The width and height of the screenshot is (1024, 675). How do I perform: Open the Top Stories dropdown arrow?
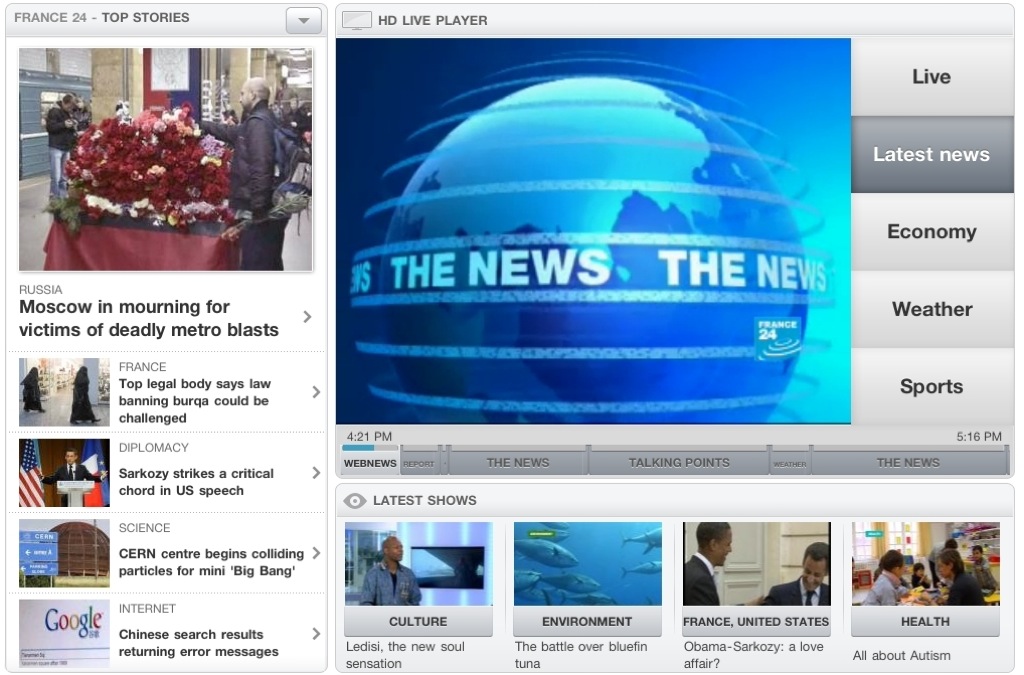[x=304, y=20]
